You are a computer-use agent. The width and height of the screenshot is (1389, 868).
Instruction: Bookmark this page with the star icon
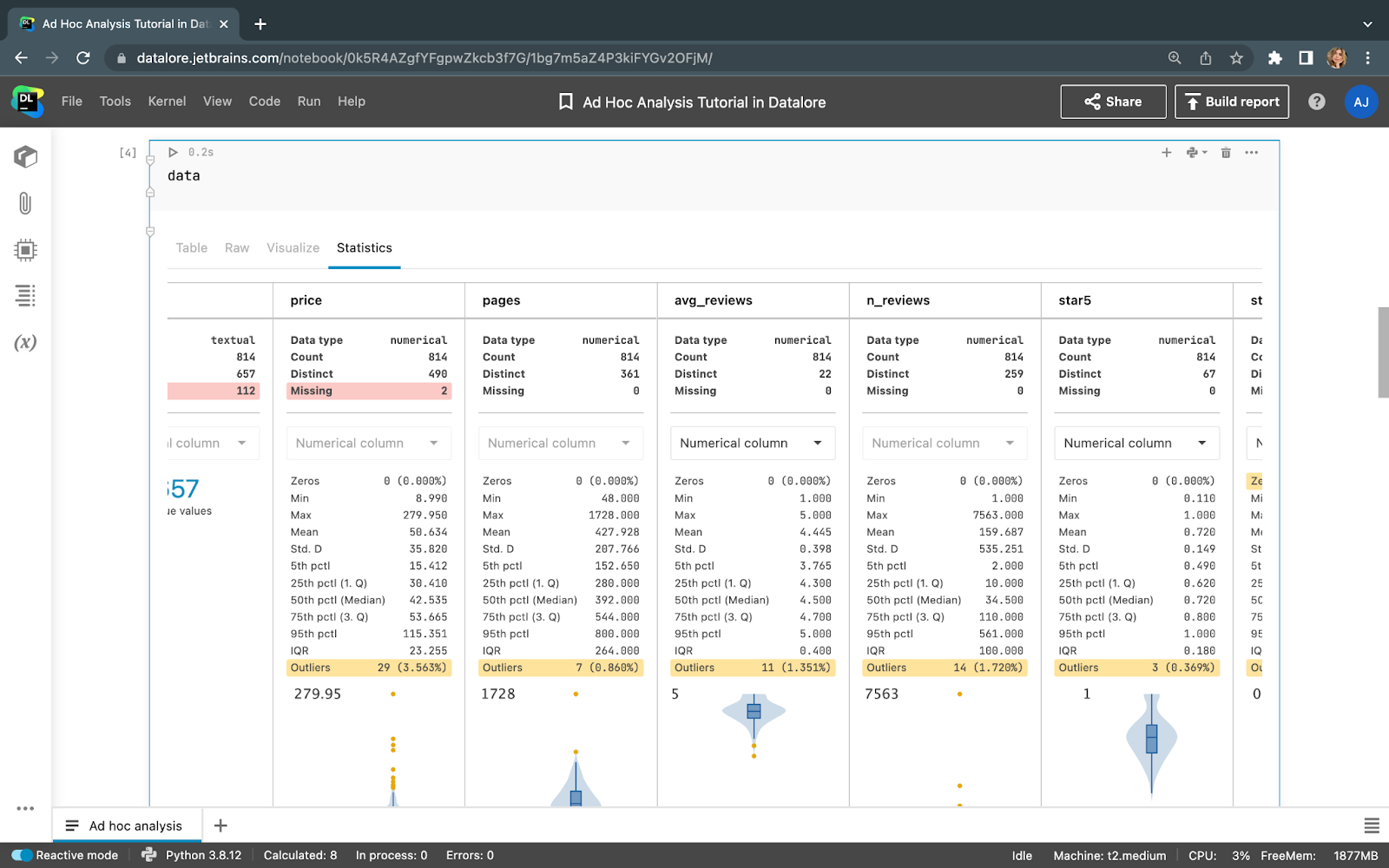(1236, 58)
